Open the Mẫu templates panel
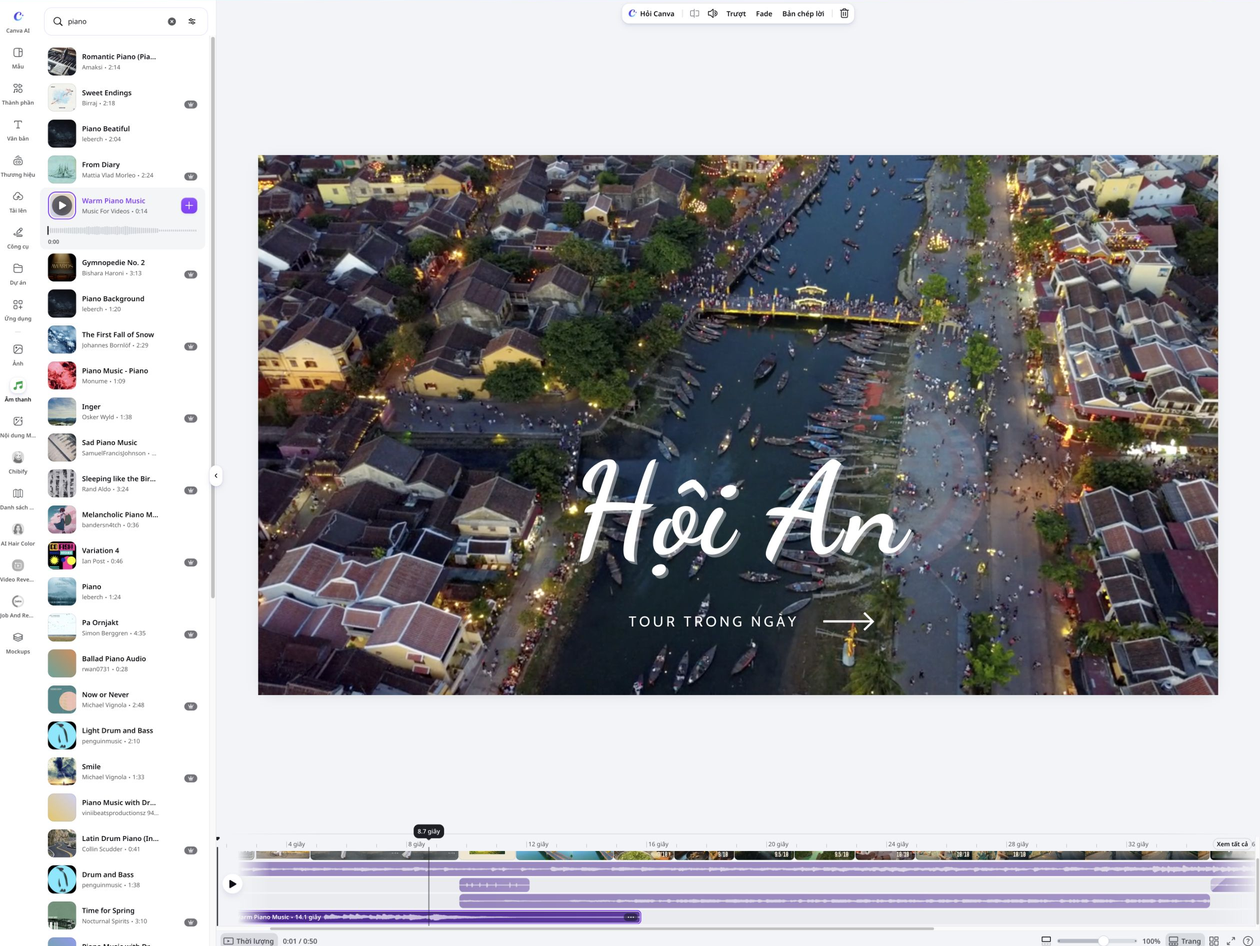The image size is (1260, 946). click(x=17, y=57)
